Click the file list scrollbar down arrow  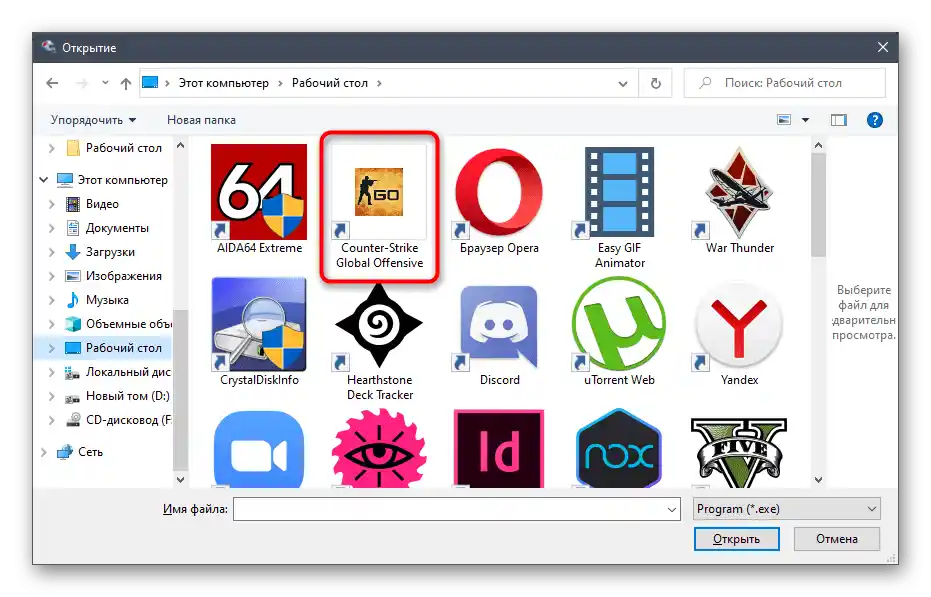[x=818, y=479]
